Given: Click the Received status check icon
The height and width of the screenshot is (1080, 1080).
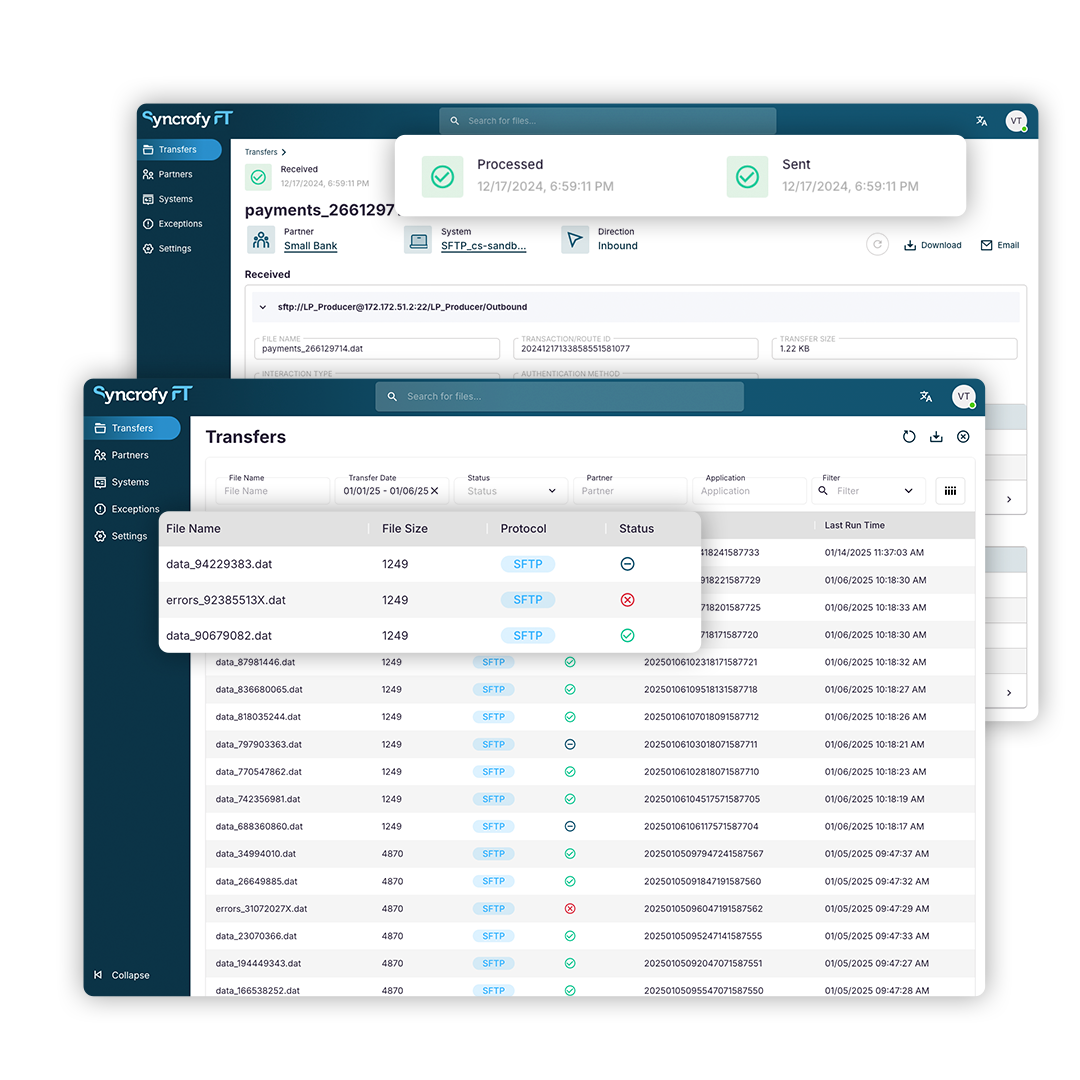Looking at the screenshot, I should 258,177.
